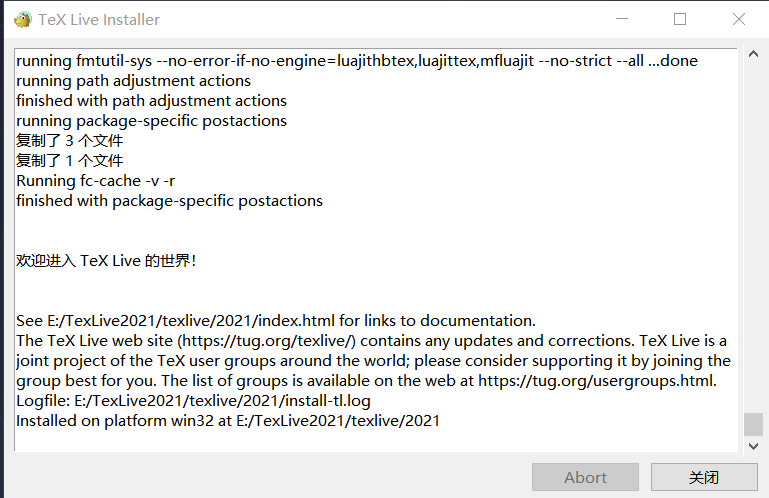Click the scrollbar up arrow
This screenshot has width=769, height=498.
tap(753, 54)
